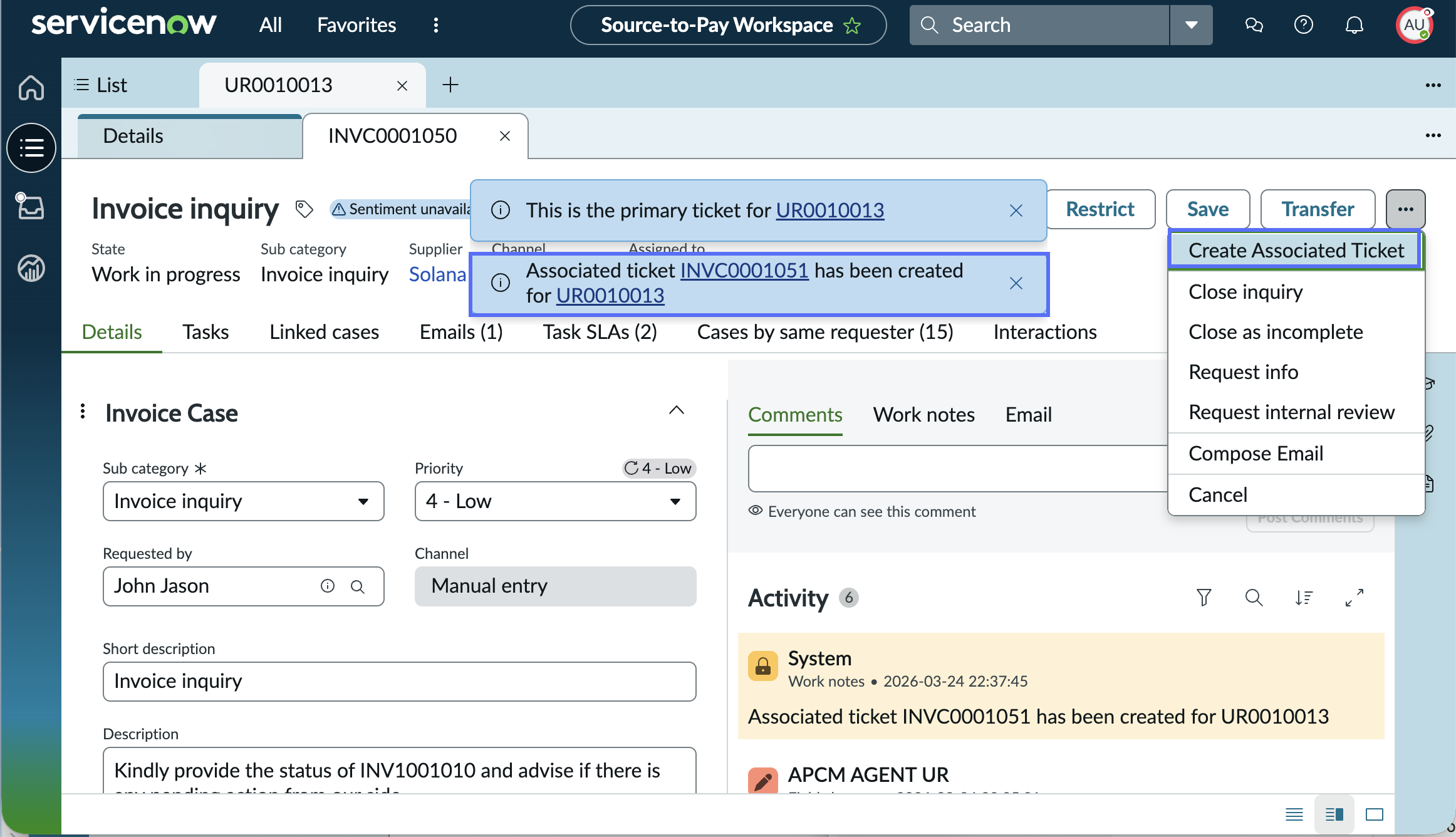The image size is (1456, 837).
Task: Choose Cancel from the actions menu
Action: [1296, 495]
